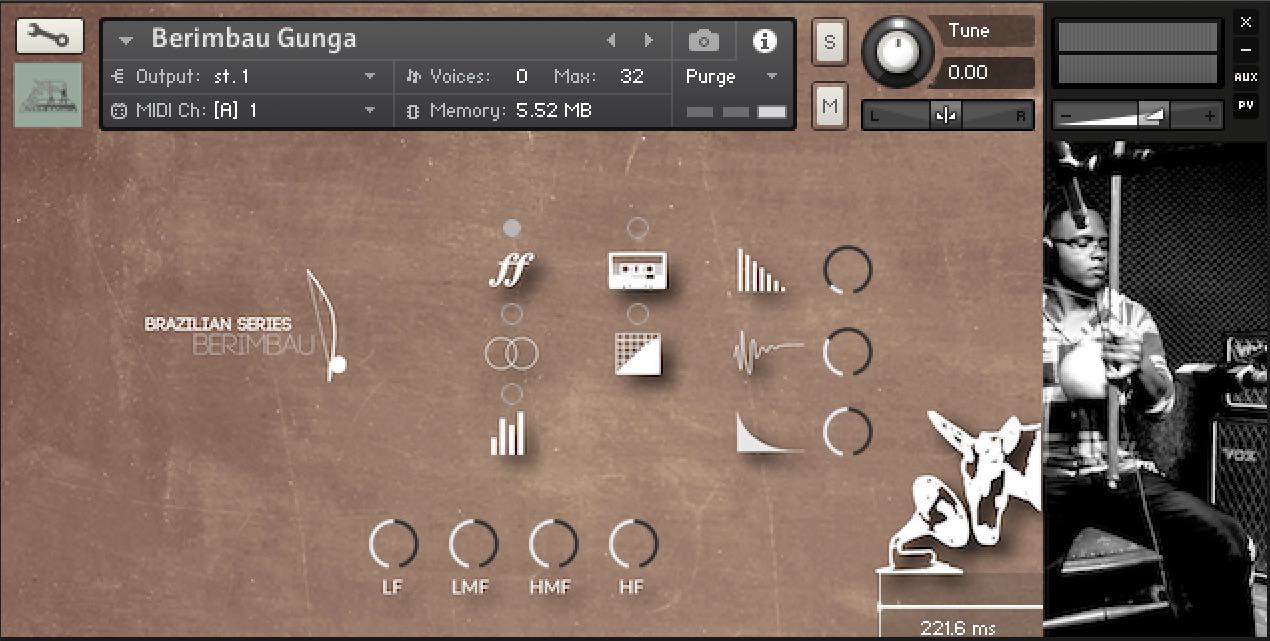Minimize the instrument view with the dash button
Screen dimensions: 1270x641
[x=1245, y=49]
